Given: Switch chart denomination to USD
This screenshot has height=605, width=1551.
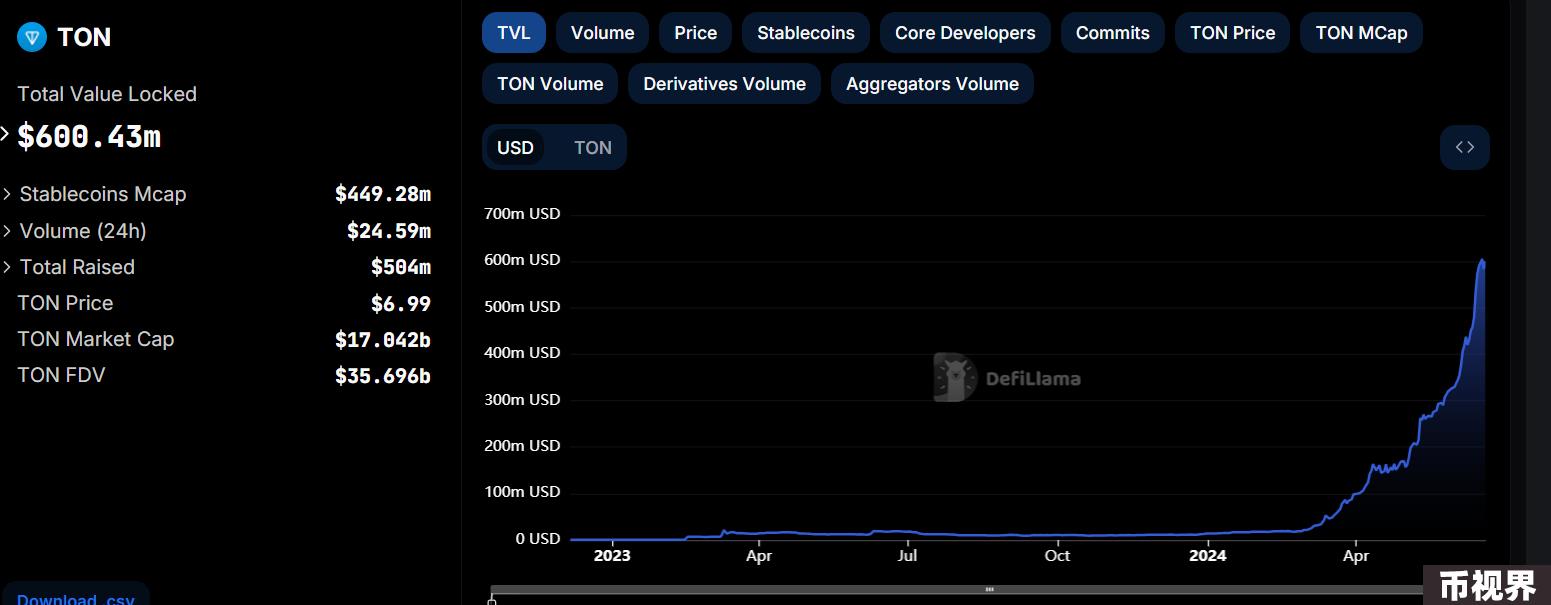Looking at the screenshot, I should point(515,148).
